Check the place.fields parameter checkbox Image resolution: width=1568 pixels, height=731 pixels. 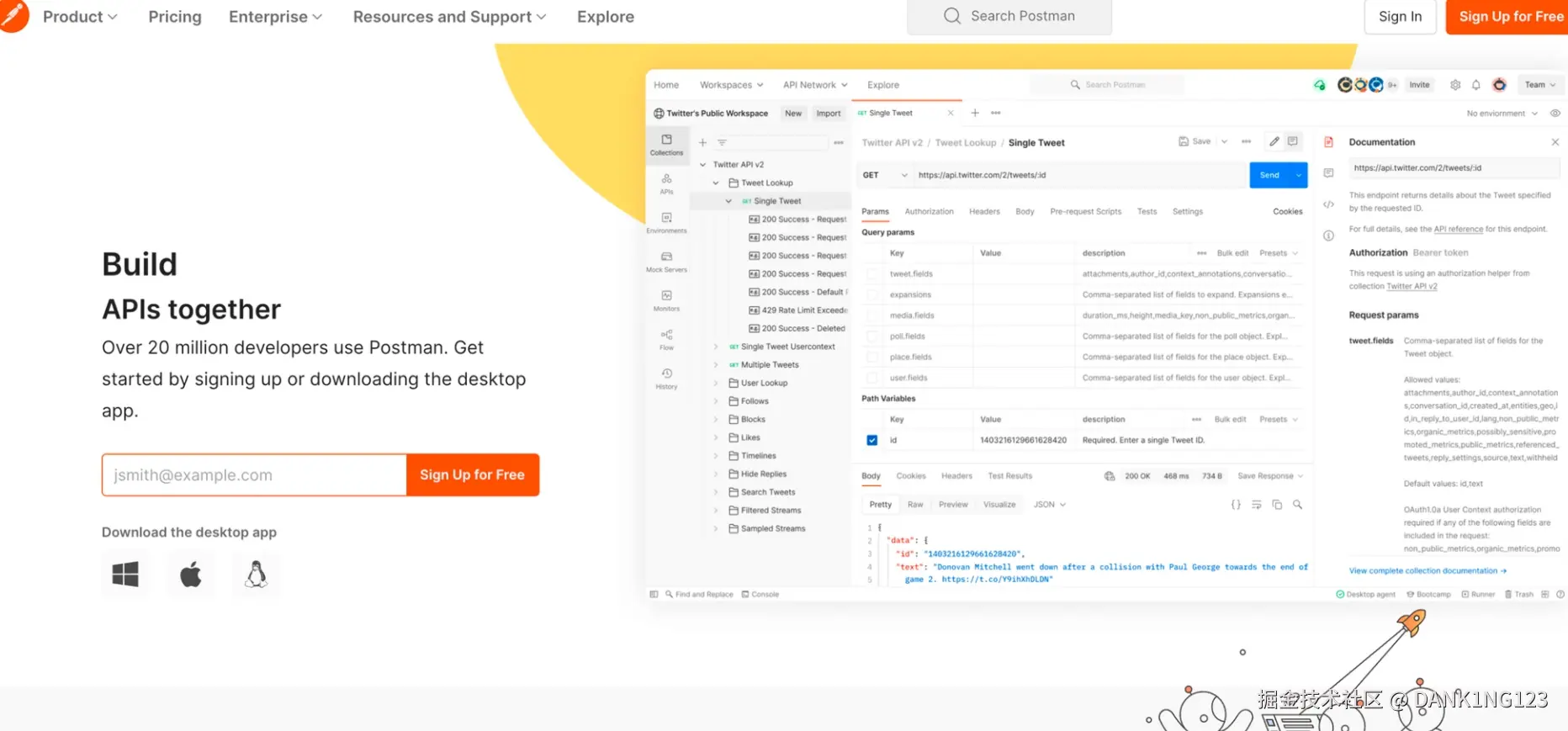872,357
